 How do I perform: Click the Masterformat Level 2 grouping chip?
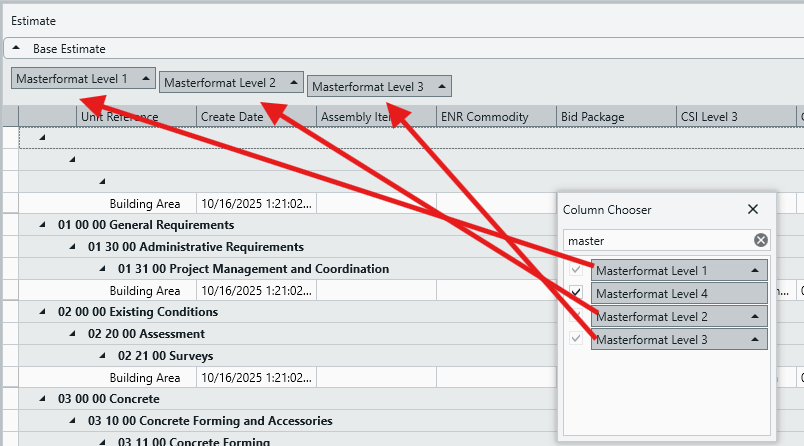pyautogui.click(x=220, y=83)
